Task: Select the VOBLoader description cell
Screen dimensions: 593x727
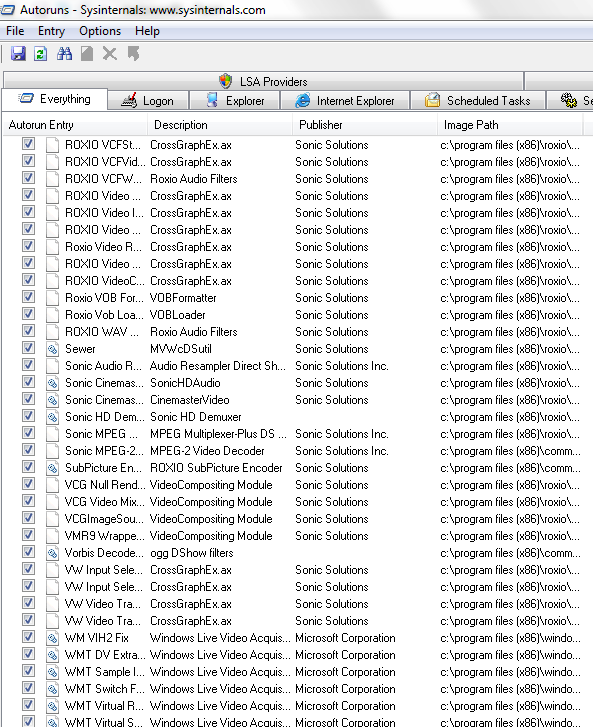Action: pyautogui.click(x=178, y=315)
